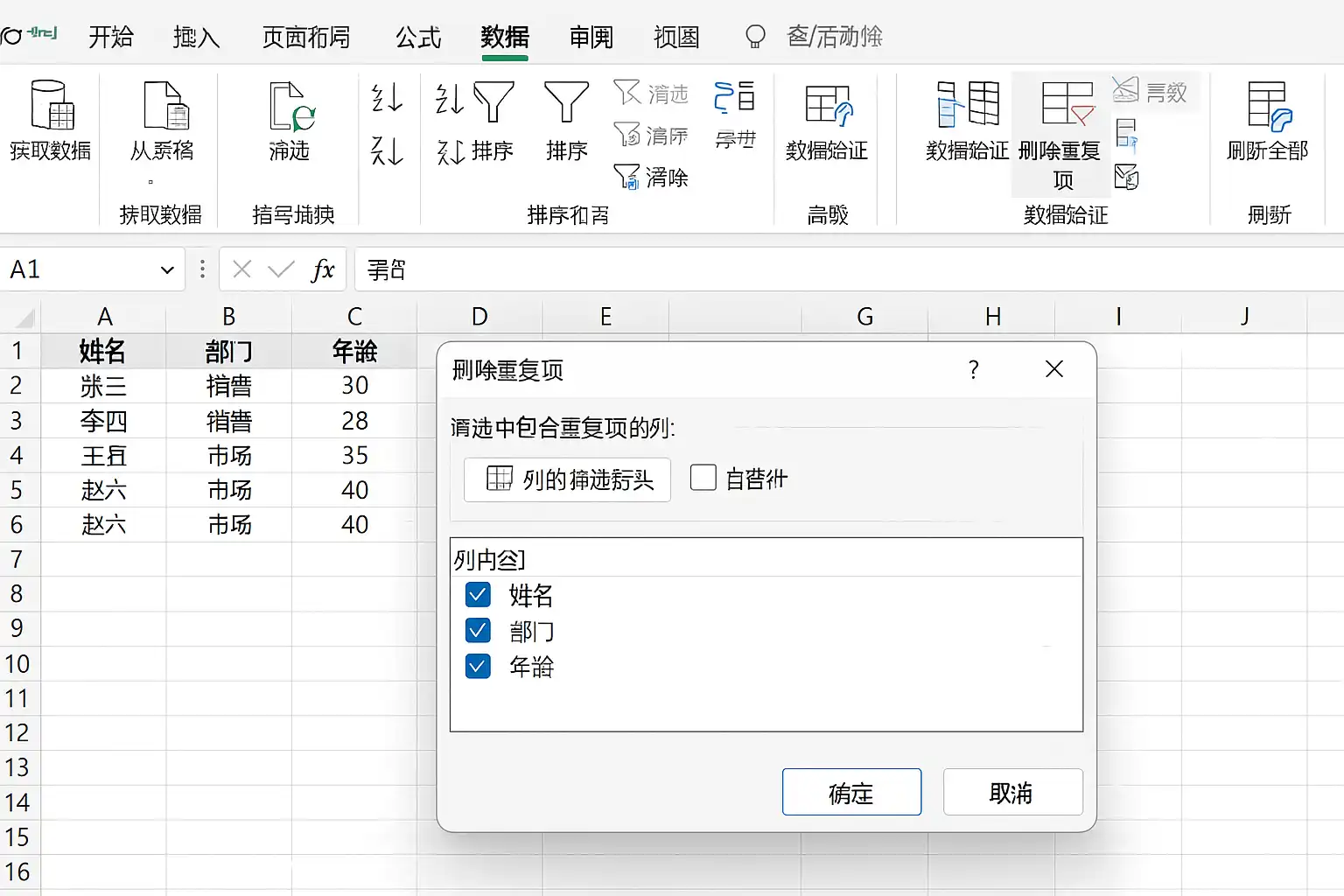Click the help question mark in dialog

point(973,369)
